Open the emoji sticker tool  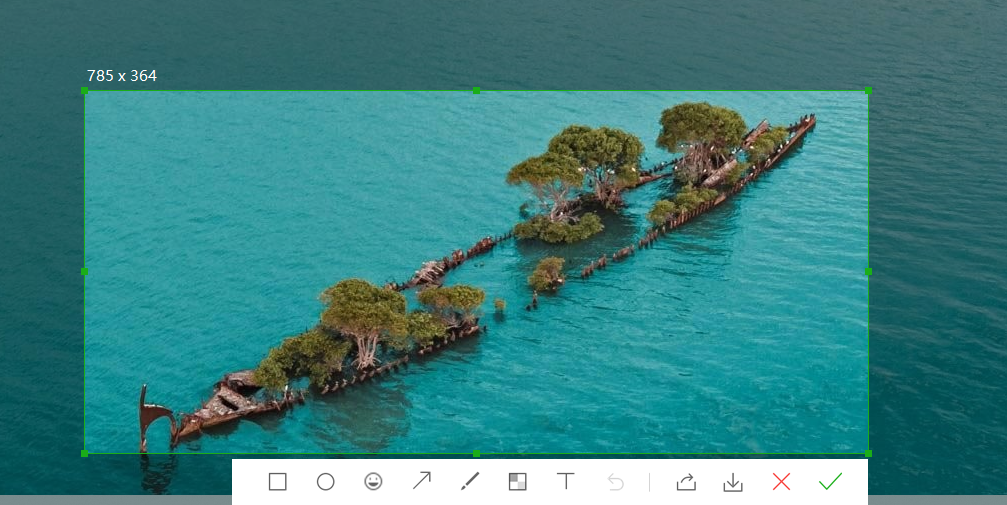(x=373, y=481)
